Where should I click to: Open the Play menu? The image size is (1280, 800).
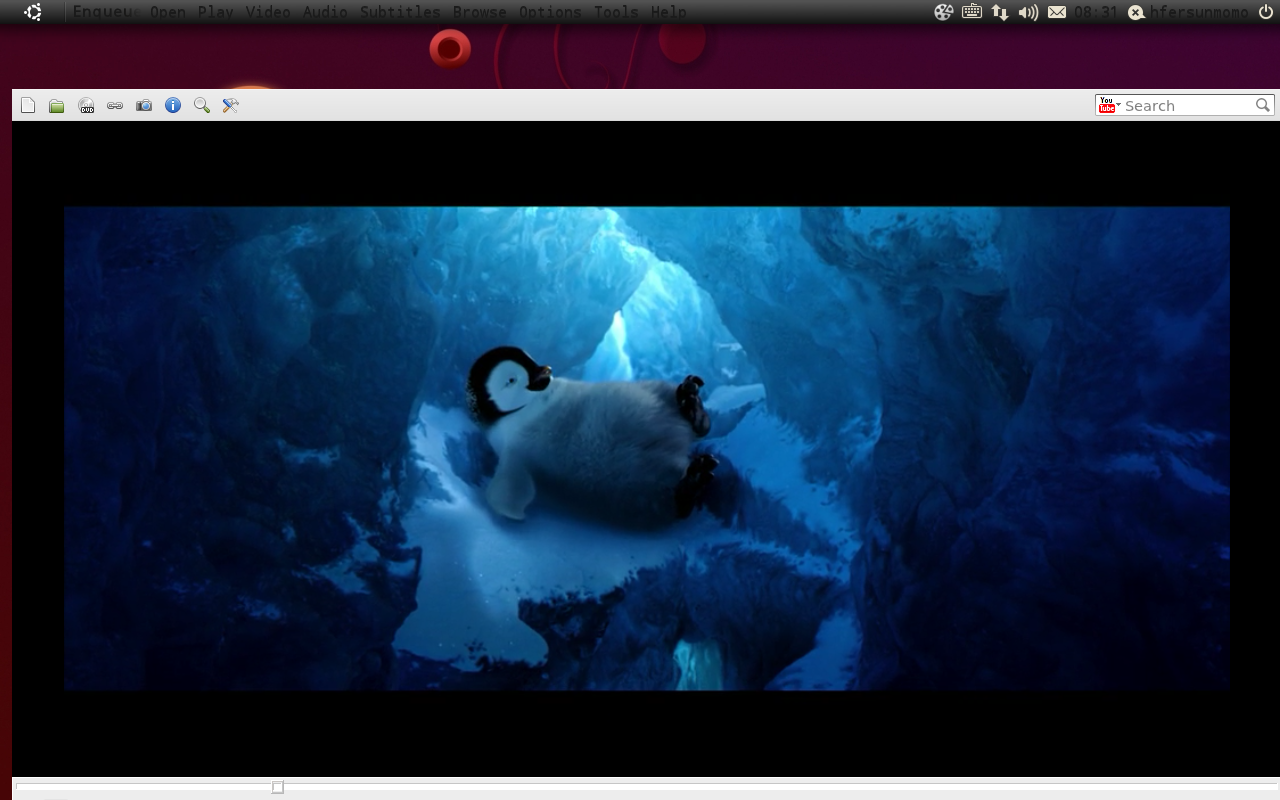[x=215, y=12]
